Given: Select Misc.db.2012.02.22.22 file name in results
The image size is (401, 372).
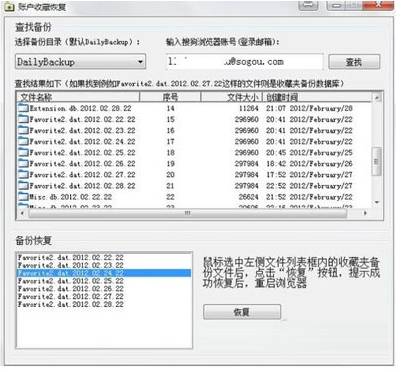Looking at the screenshot, I should pos(71,197).
